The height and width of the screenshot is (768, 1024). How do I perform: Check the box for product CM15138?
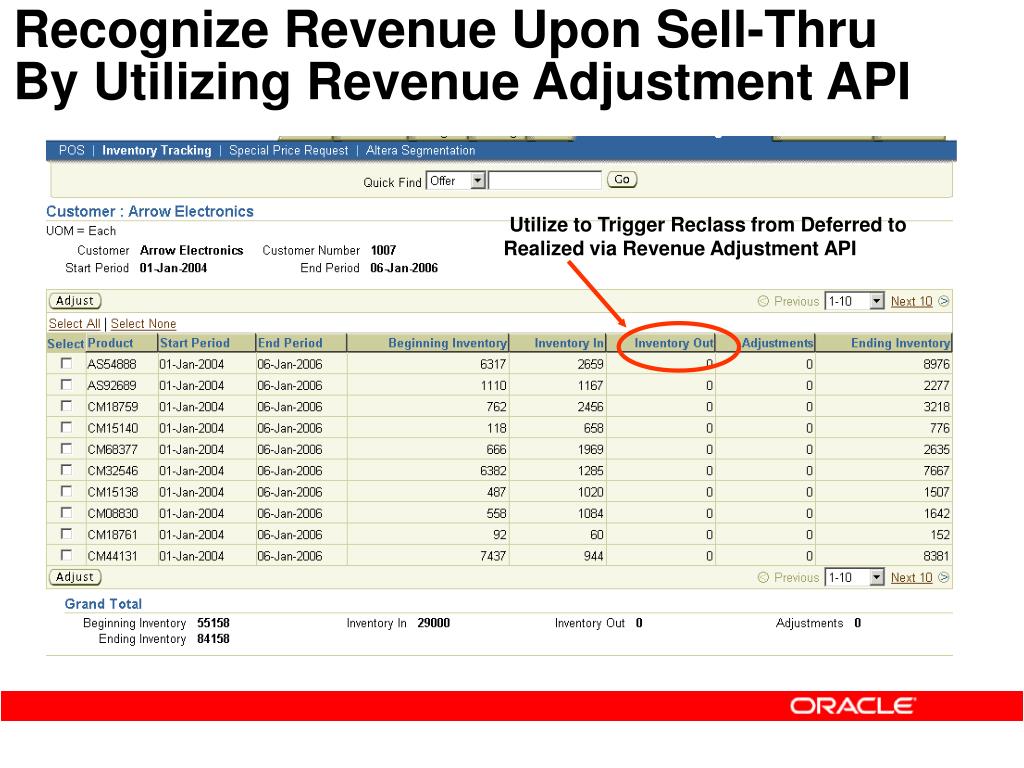click(66, 491)
